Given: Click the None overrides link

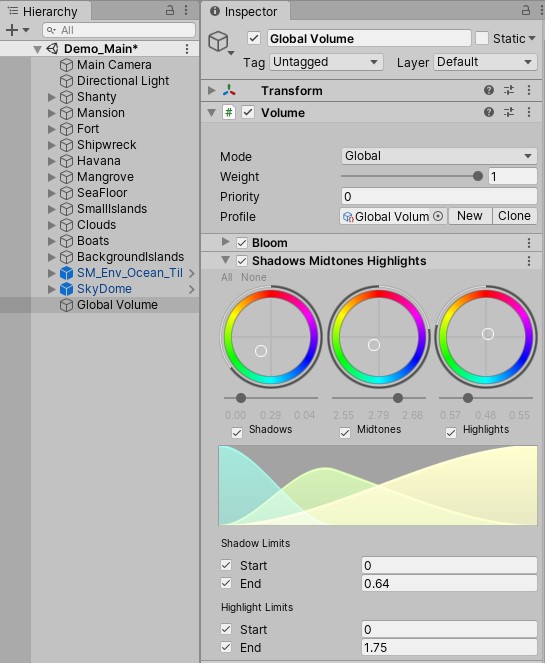Looking at the screenshot, I should point(254,277).
